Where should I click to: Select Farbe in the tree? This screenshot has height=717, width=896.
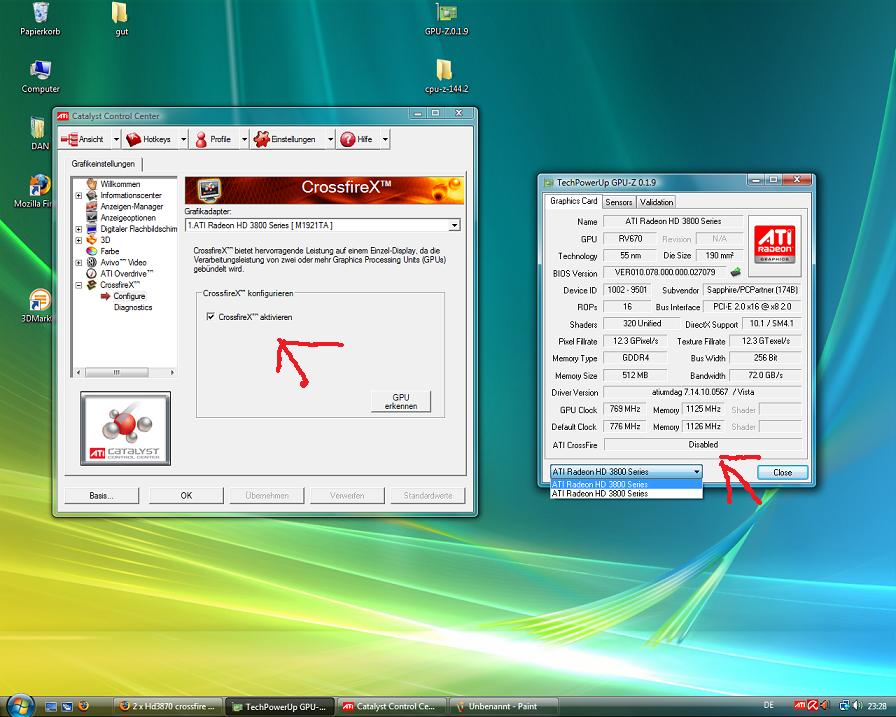coord(110,251)
